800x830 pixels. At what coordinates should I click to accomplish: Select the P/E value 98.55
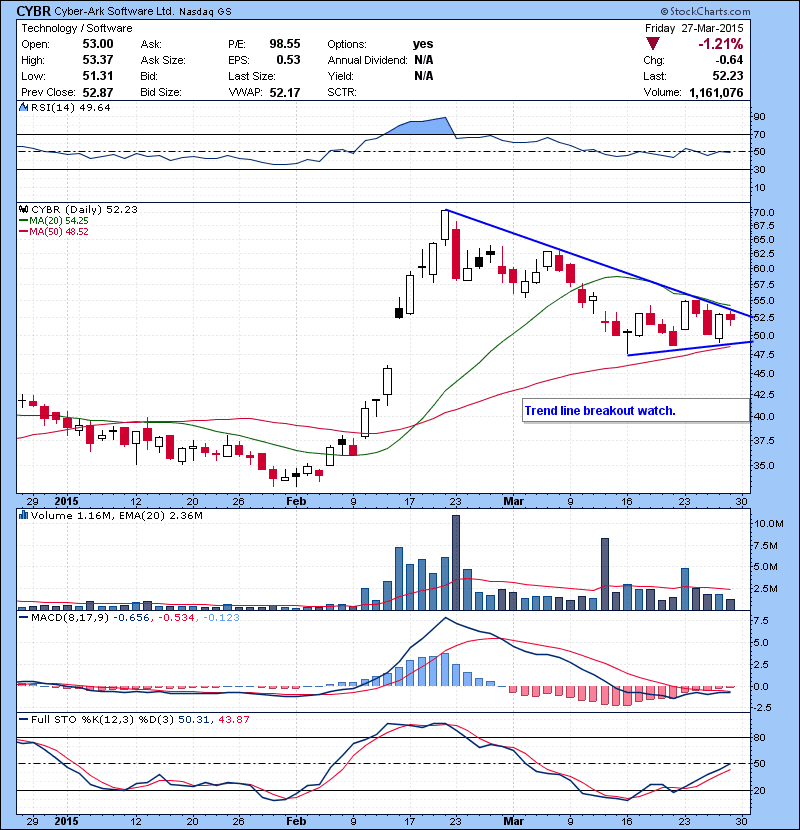285,44
